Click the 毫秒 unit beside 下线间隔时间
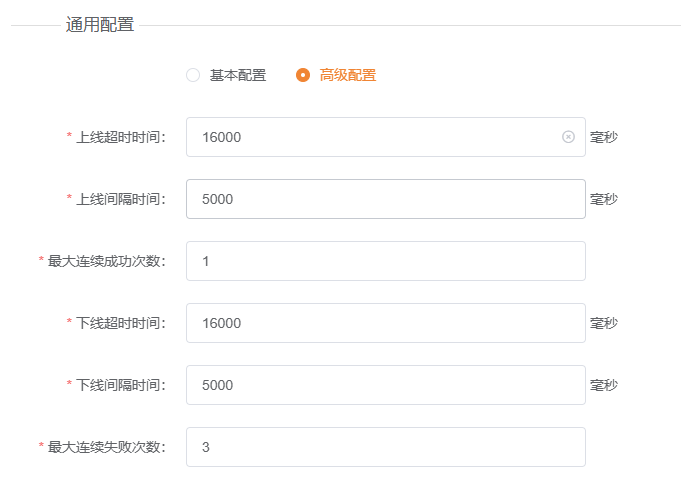The image size is (693, 501). coord(604,385)
